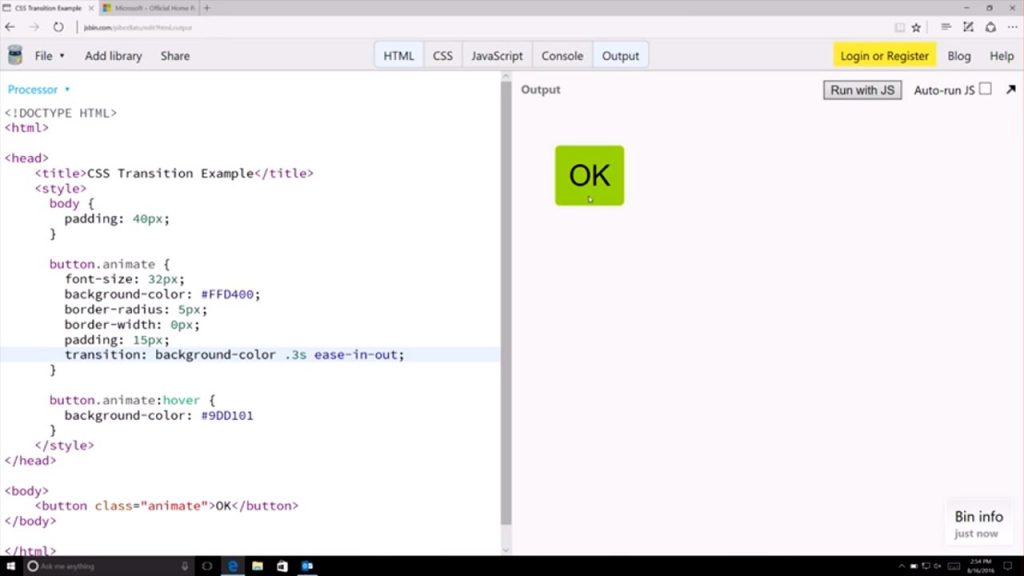The image size is (1024, 576).
Task: Open Edge's More options icon
Action: tap(1013, 27)
